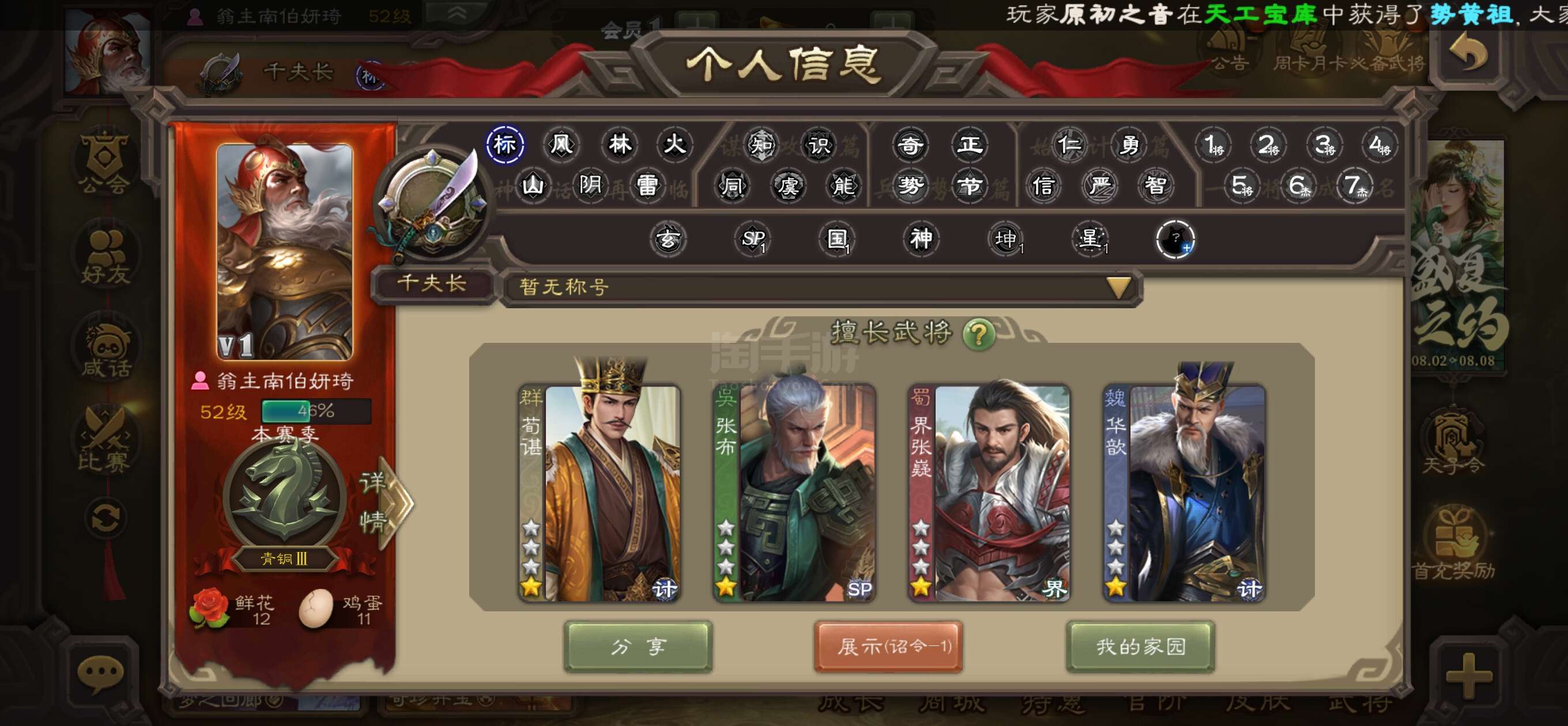Click the 52级 experience progress bar
The image size is (1568, 726).
315,411
